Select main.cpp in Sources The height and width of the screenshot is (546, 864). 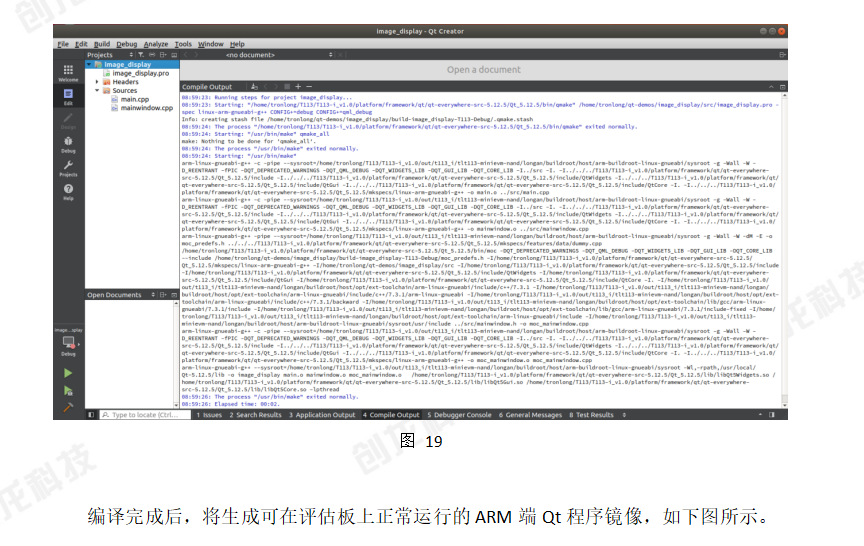coord(135,99)
